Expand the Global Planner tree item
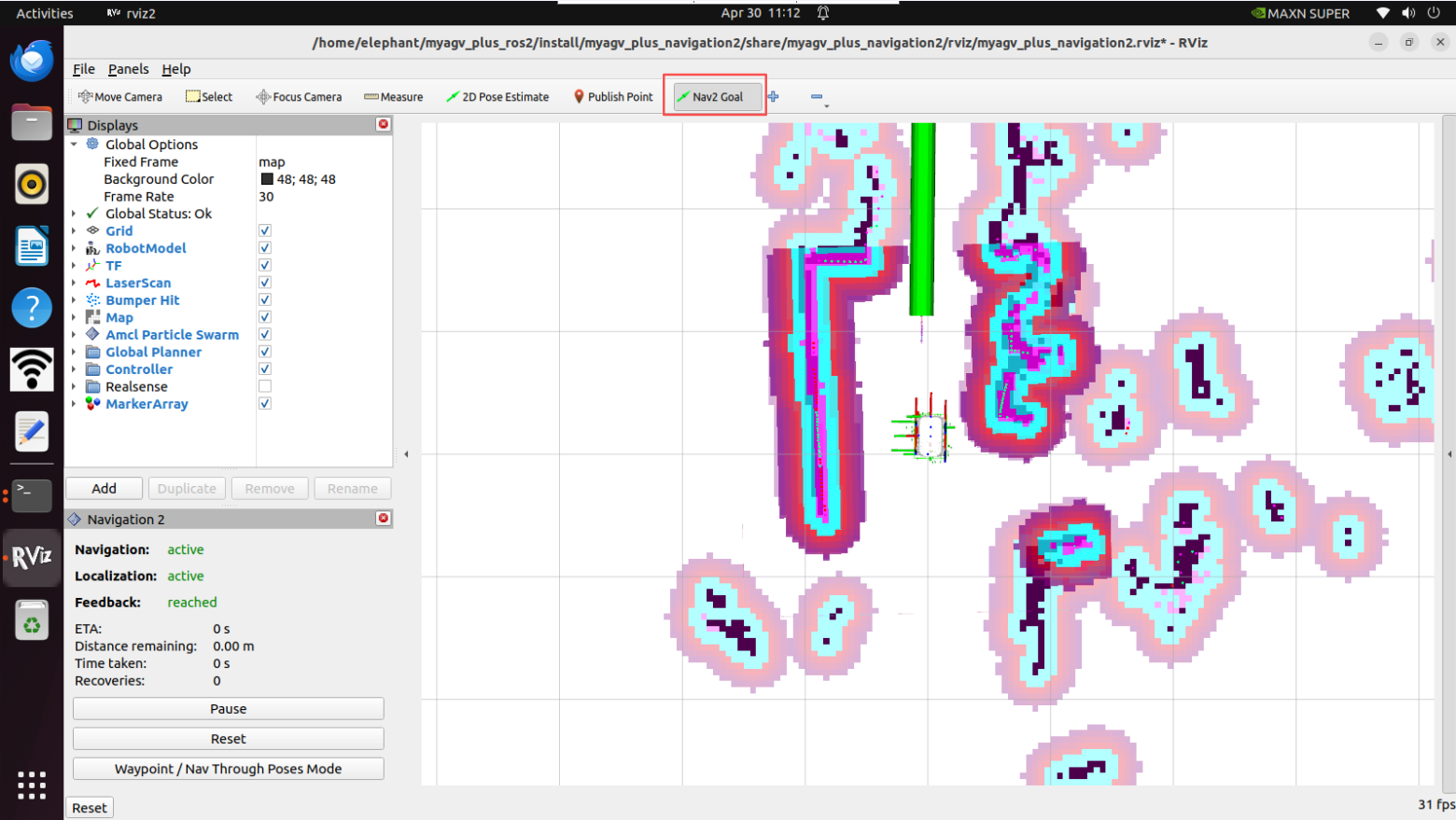The image size is (1456, 820). pyautogui.click(x=74, y=352)
